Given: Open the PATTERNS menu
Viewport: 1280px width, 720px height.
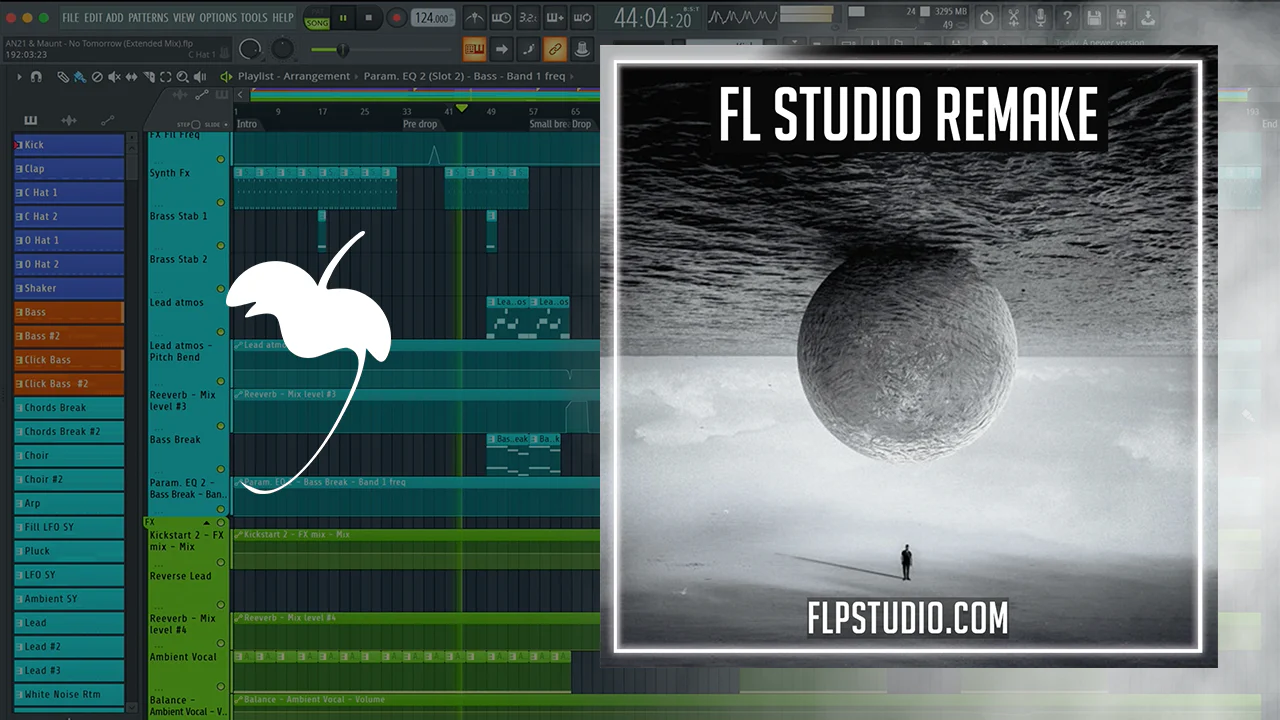Looking at the screenshot, I should click(x=148, y=18).
